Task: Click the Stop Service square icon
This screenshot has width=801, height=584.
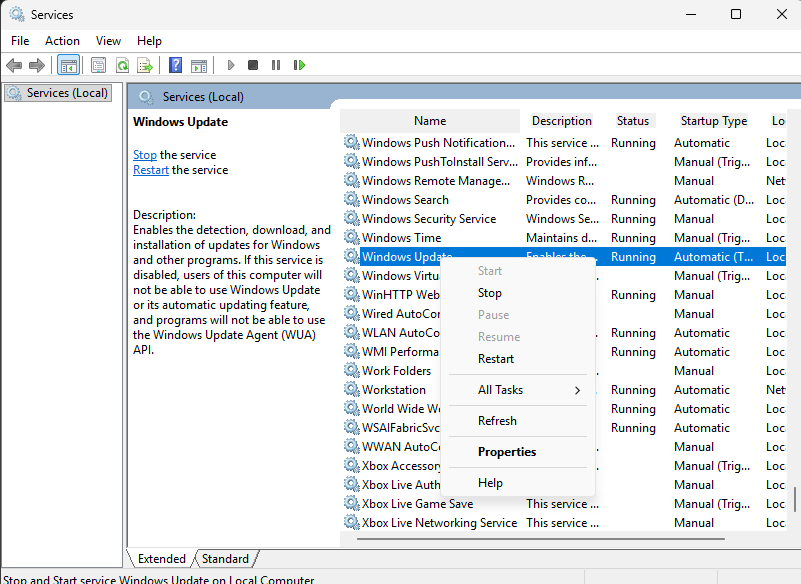Action: click(253, 65)
